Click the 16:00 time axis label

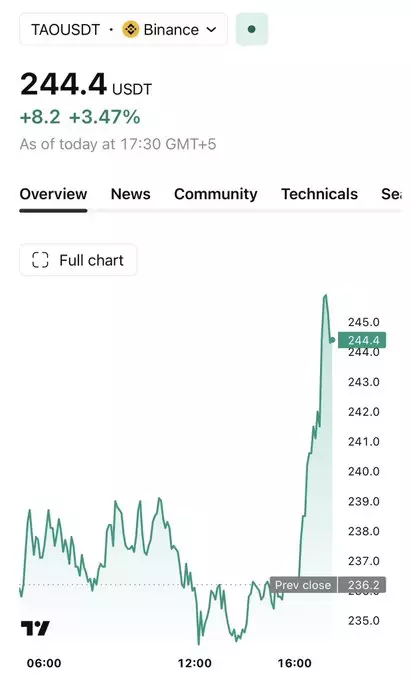tap(294, 663)
